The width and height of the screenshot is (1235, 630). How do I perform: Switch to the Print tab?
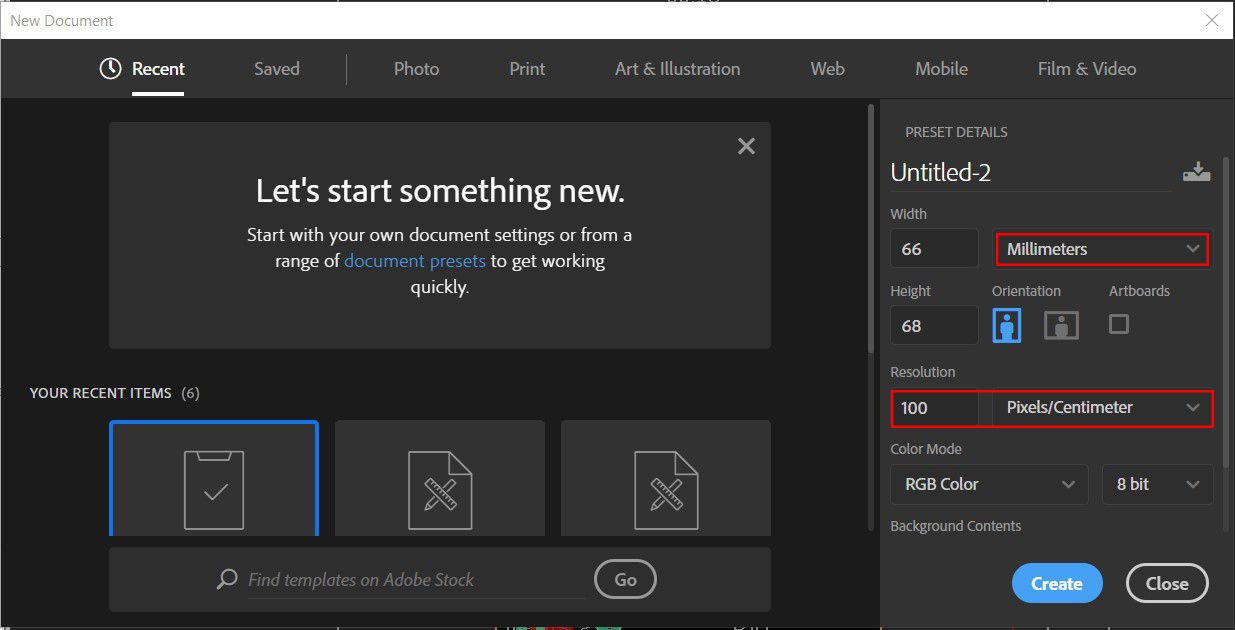click(x=527, y=68)
